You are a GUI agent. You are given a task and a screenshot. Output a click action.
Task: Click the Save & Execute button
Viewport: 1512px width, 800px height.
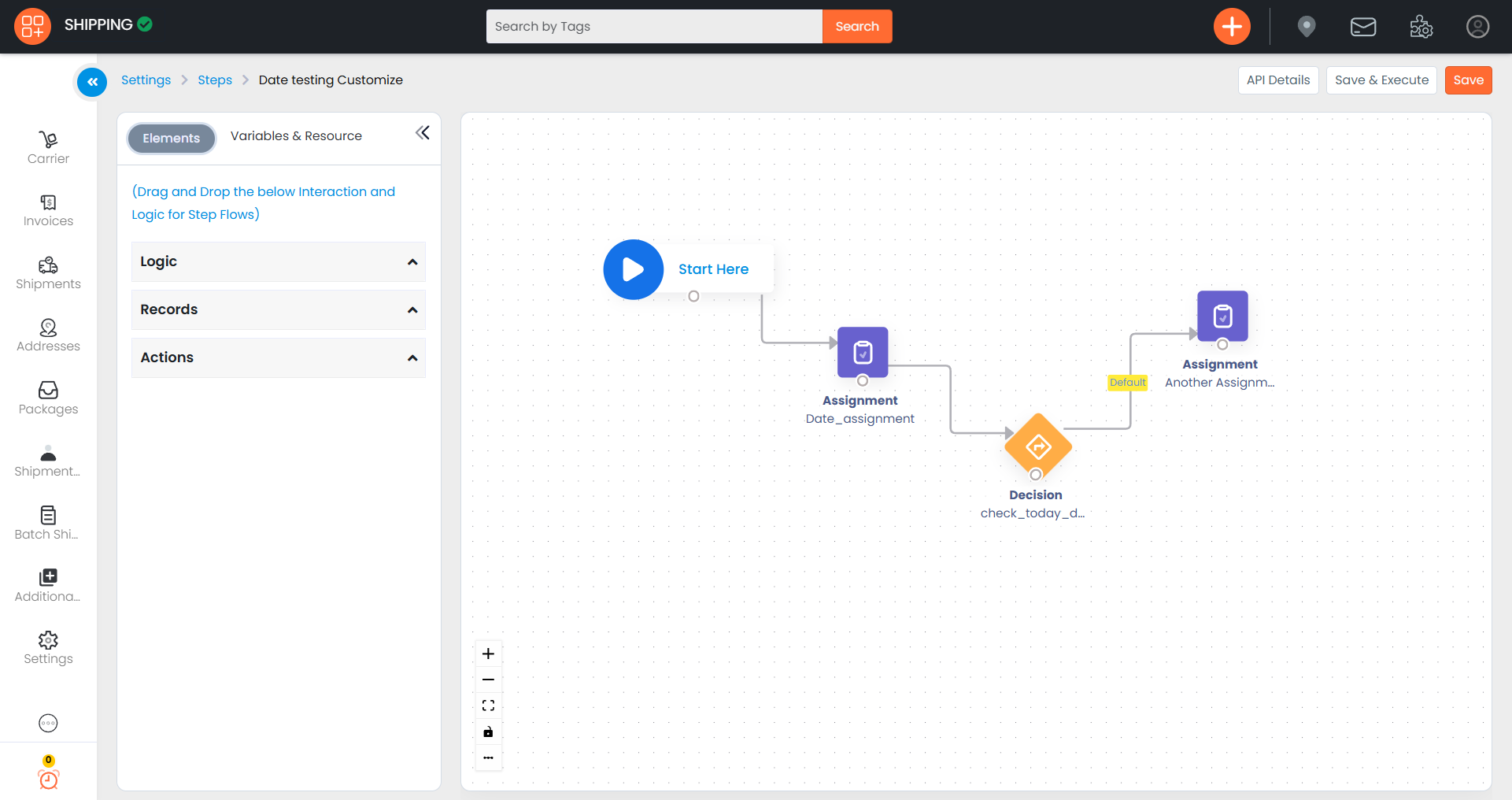[1381, 80]
